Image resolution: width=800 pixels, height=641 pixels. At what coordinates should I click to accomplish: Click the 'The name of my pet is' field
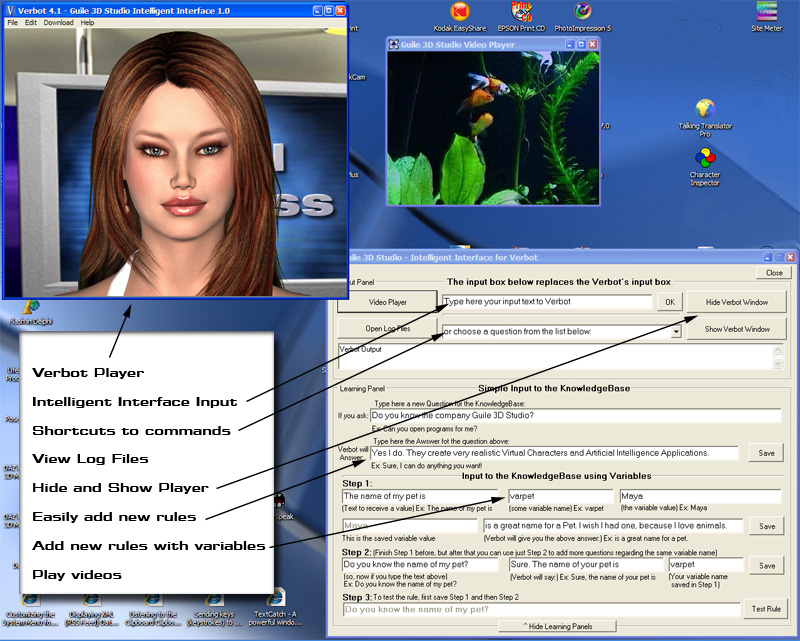[x=420, y=496]
